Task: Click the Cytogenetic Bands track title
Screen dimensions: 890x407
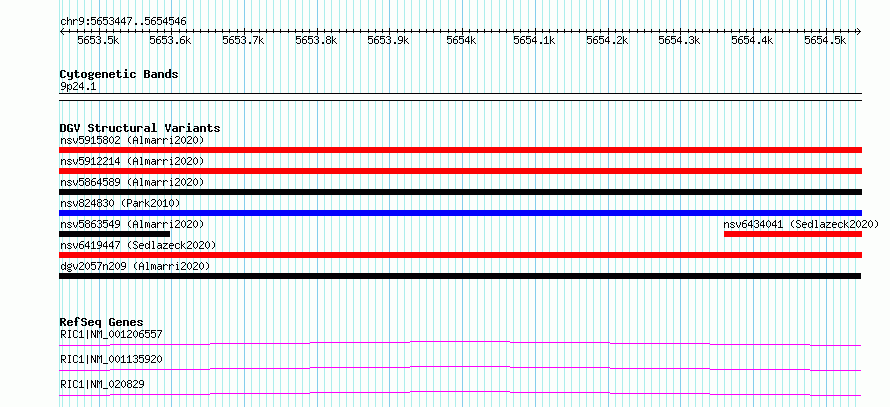Action: [x=119, y=74]
